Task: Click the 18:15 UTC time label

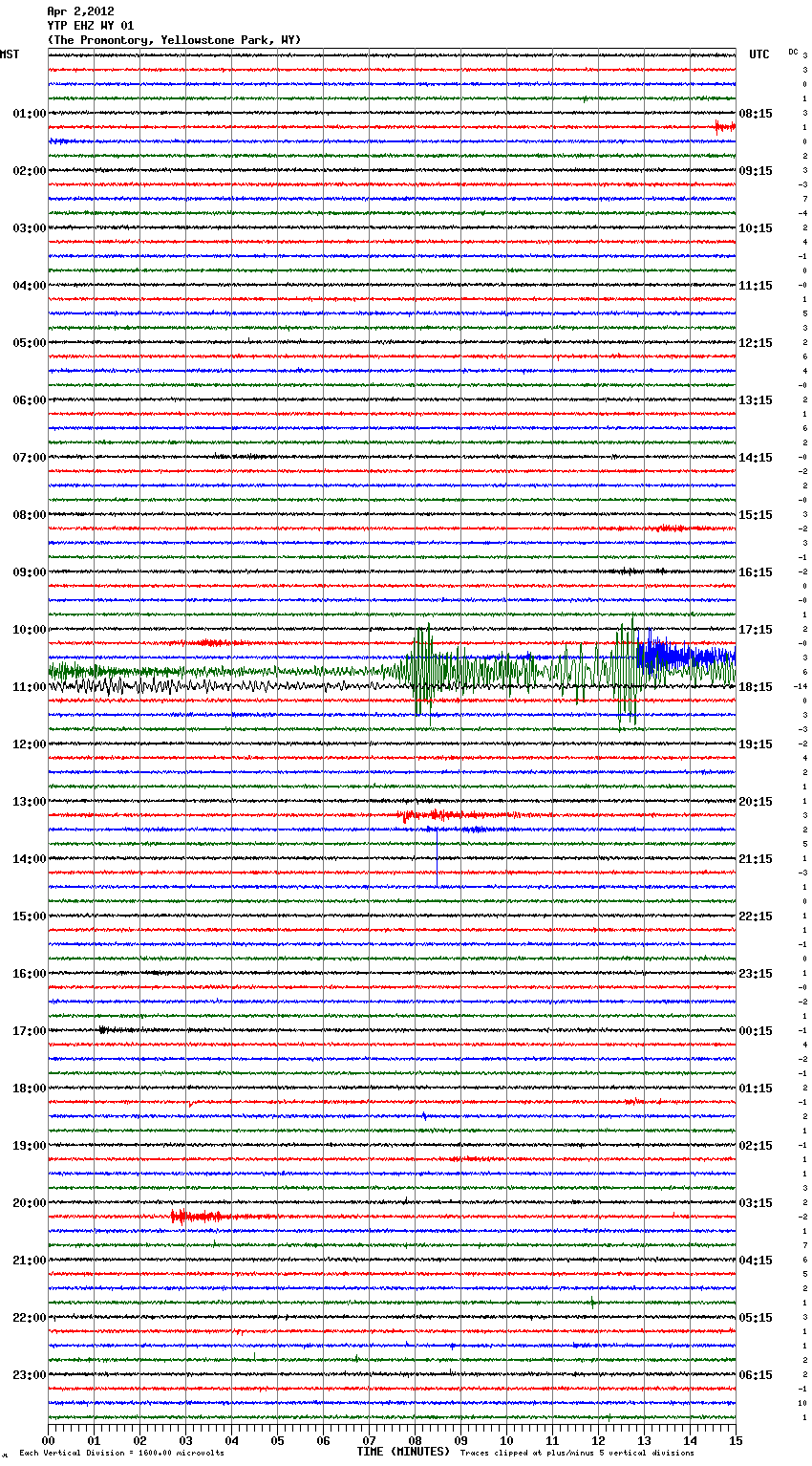Action: 756,687
